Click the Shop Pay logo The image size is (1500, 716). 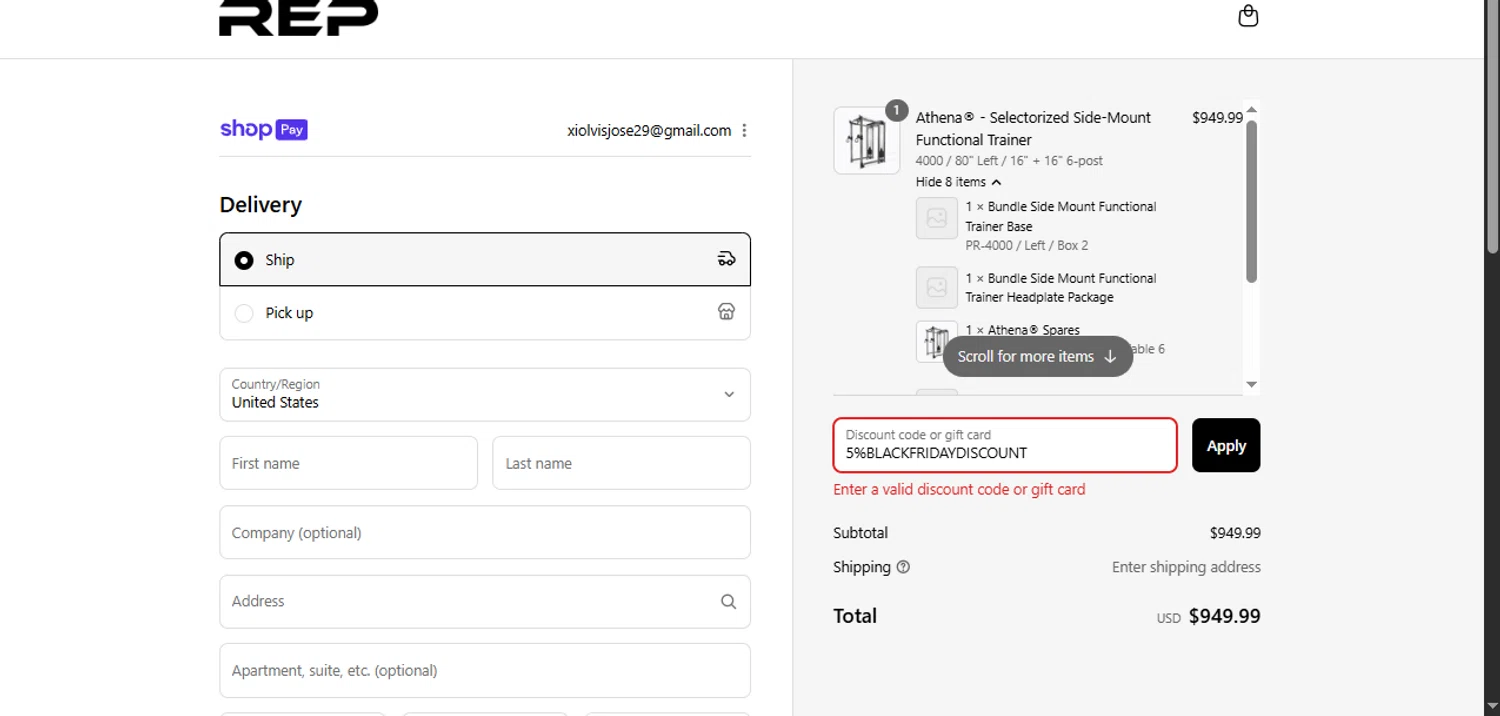coord(263,130)
